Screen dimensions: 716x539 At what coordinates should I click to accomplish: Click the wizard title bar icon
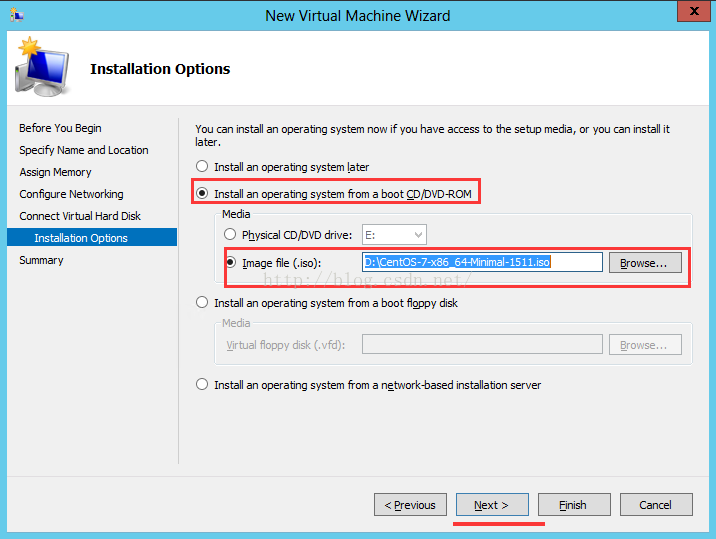(17, 16)
